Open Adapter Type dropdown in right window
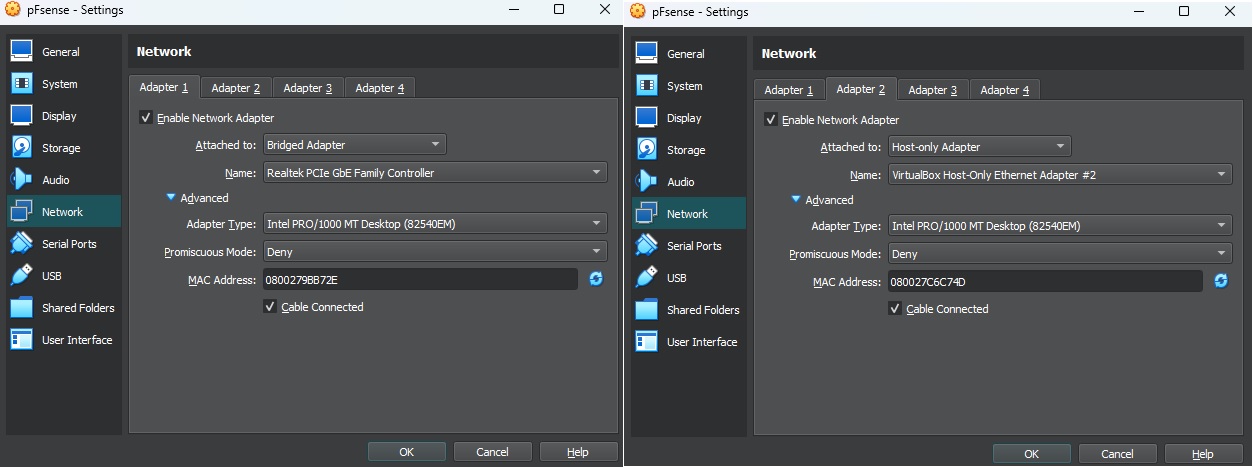 click(1060, 226)
